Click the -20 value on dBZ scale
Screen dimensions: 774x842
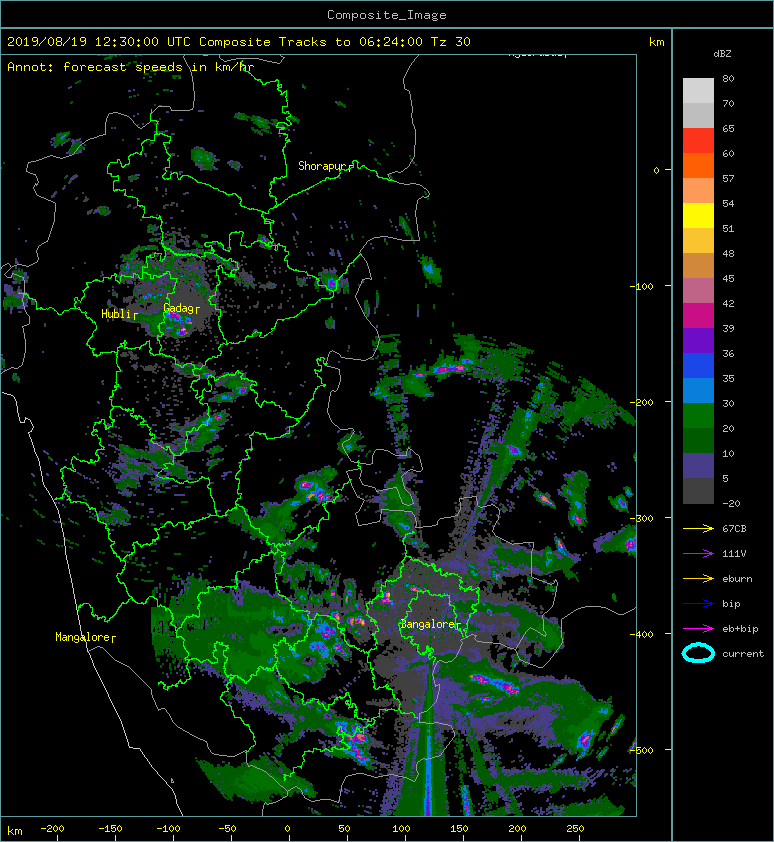click(731, 504)
